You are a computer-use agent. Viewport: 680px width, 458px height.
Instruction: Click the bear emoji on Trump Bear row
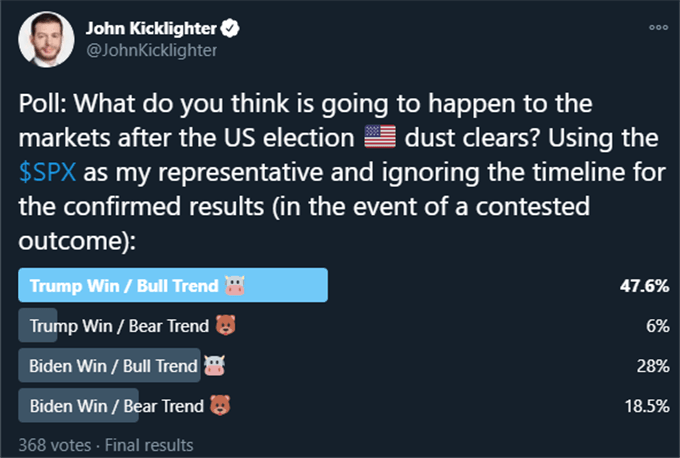click(226, 325)
